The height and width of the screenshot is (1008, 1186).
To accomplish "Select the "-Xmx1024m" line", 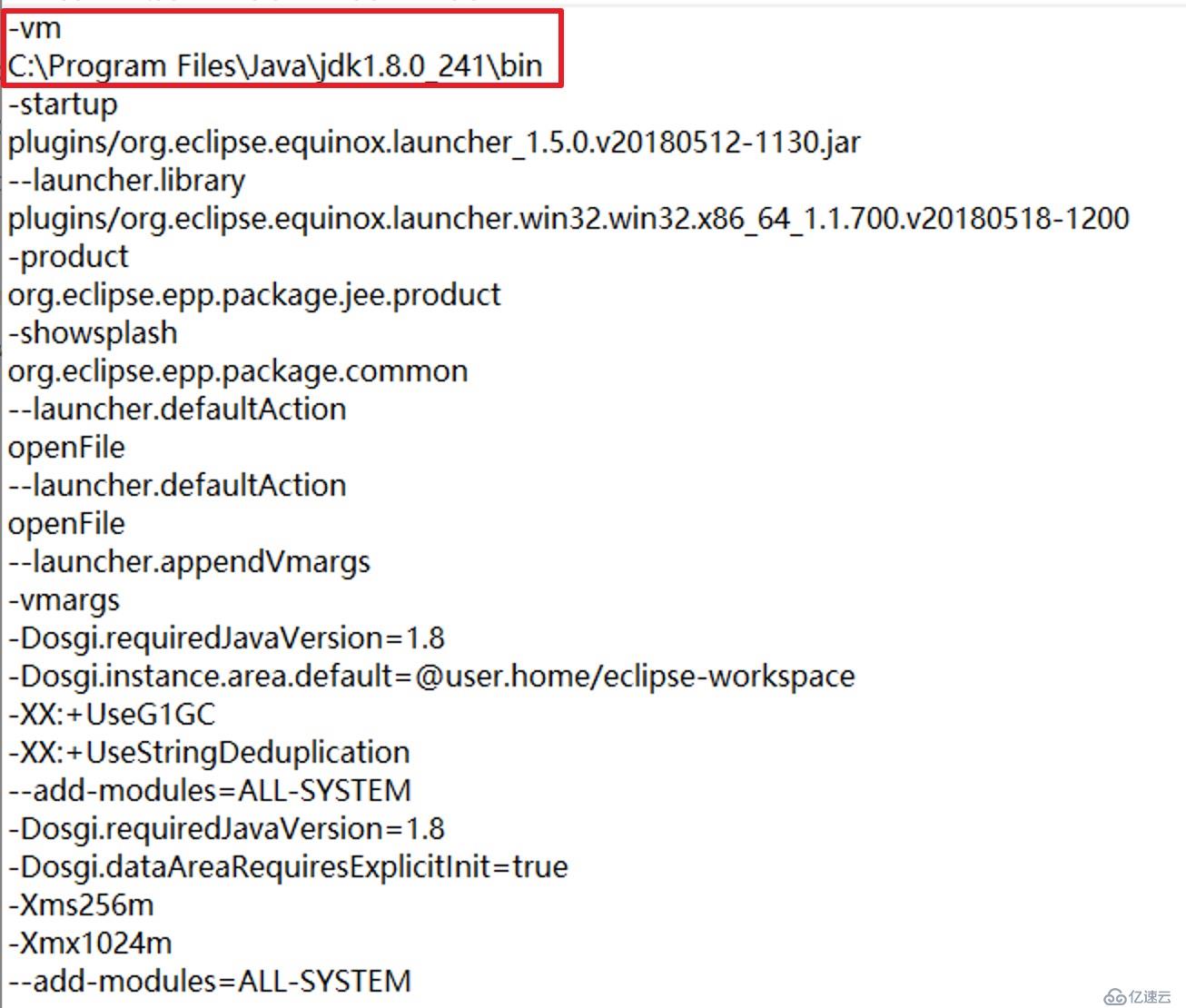I will pyautogui.click(x=90, y=944).
